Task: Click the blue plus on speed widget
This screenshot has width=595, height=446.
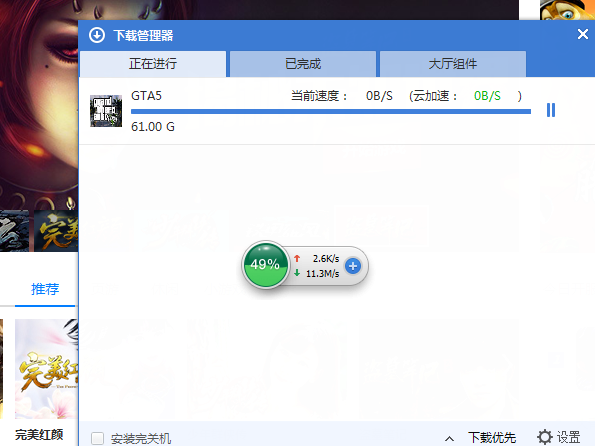Action: pyautogui.click(x=353, y=266)
